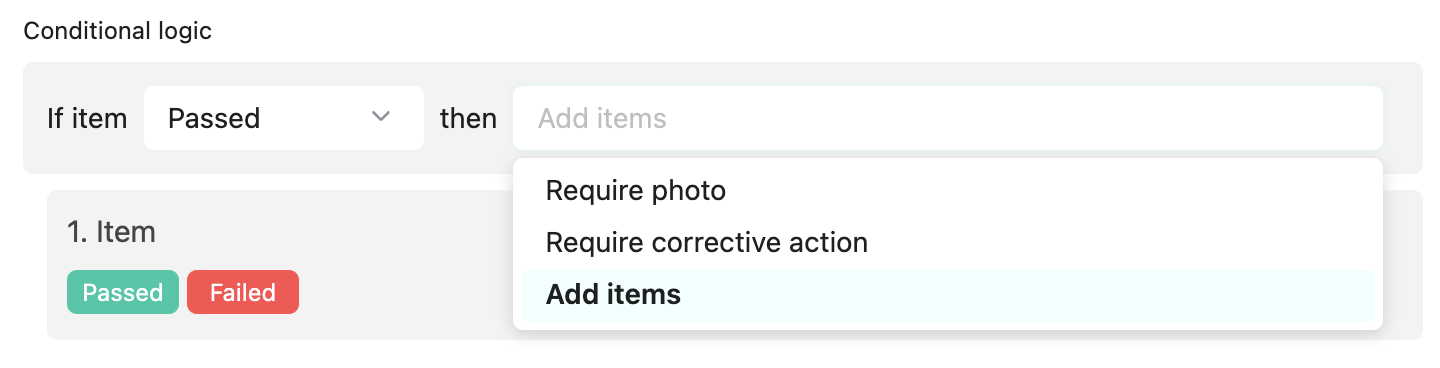
Task: Click the red Failed badge
Action: click(x=243, y=292)
